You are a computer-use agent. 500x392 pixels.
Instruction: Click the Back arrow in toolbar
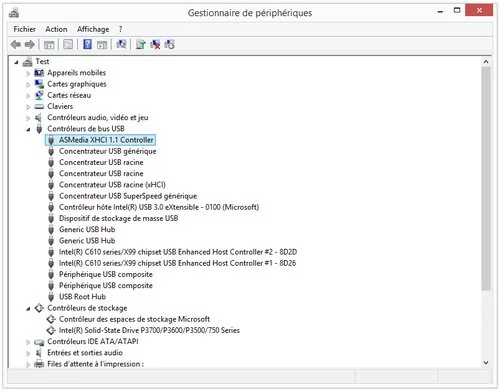[16, 44]
